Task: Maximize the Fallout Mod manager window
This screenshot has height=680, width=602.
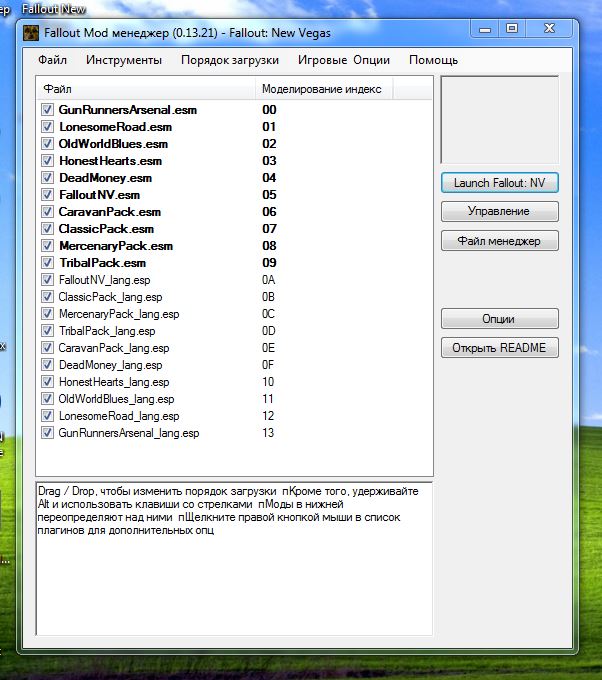Action: 512,29
